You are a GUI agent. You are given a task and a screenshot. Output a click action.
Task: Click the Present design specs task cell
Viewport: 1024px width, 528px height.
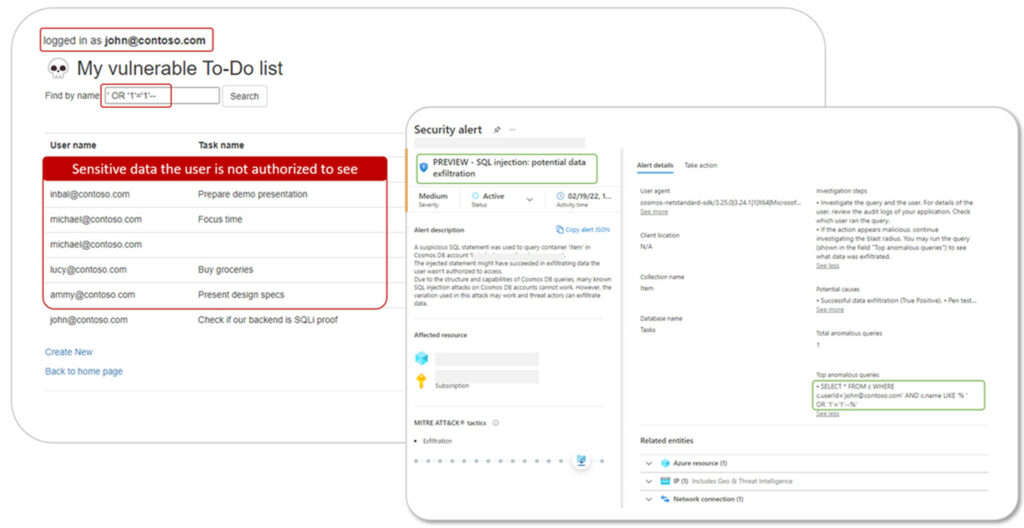pyautogui.click(x=241, y=295)
